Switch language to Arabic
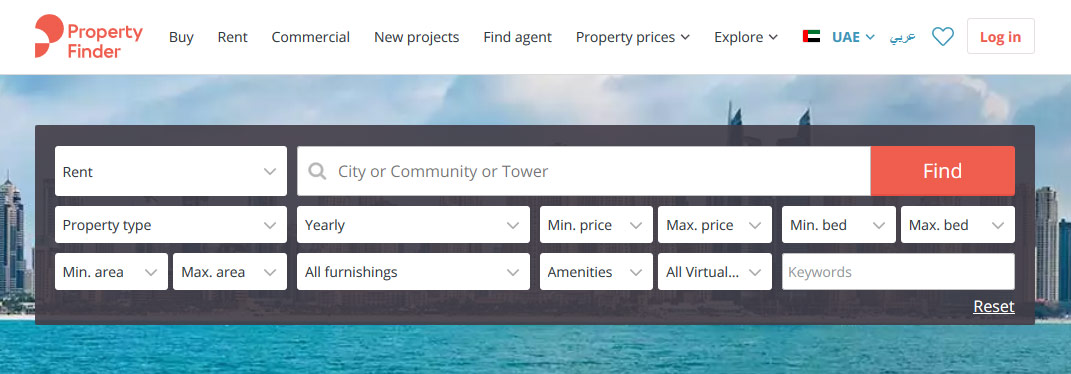 pyautogui.click(x=902, y=37)
